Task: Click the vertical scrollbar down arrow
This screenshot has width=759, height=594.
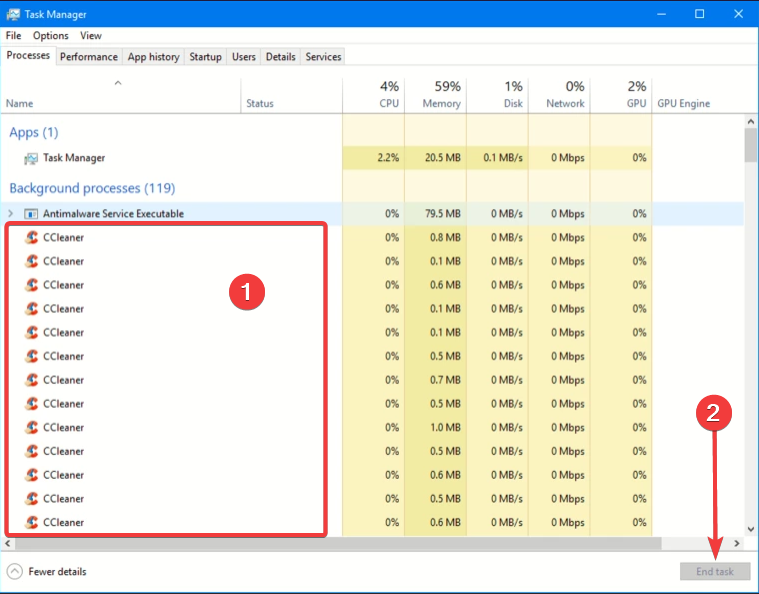Action: (751, 529)
